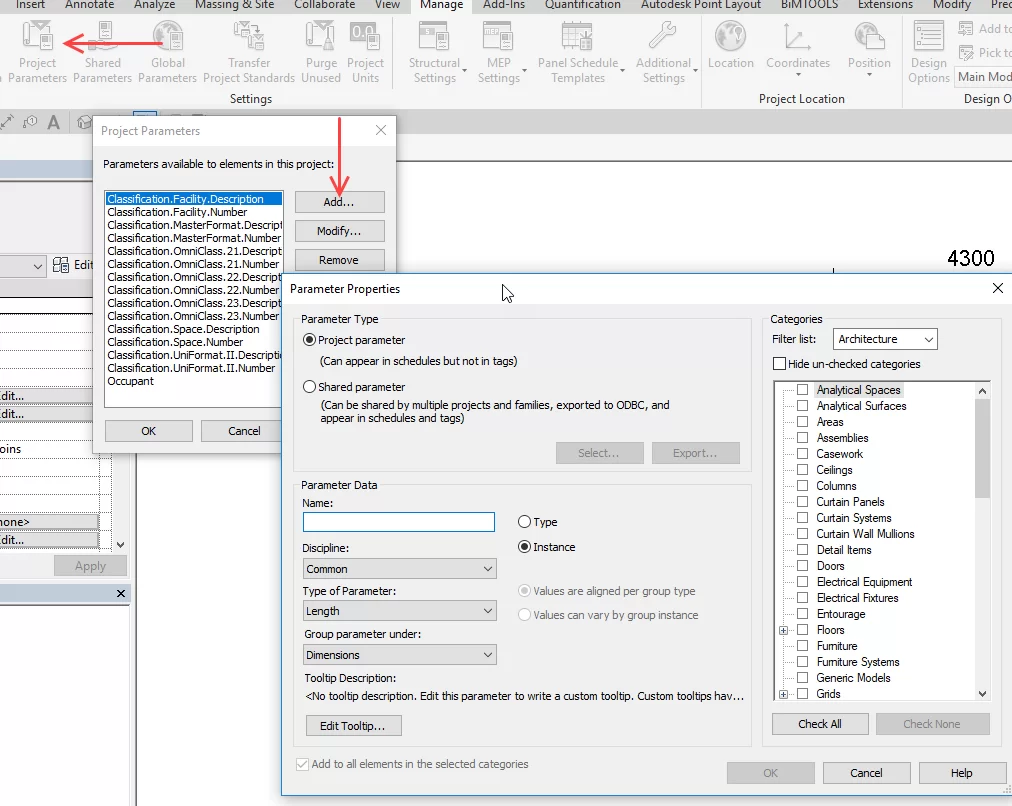Viewport: 1012px width, 806px height.
Task: Select the Shared parameter radio button
Action: pos(309,387)
